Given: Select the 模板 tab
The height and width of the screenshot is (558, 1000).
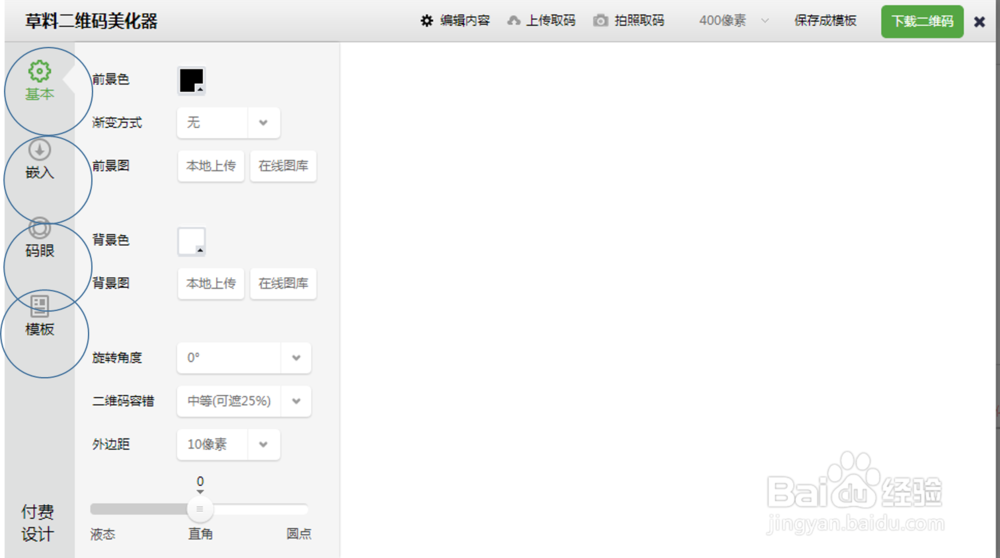Looking at the screenshot, I should point(40,316).
